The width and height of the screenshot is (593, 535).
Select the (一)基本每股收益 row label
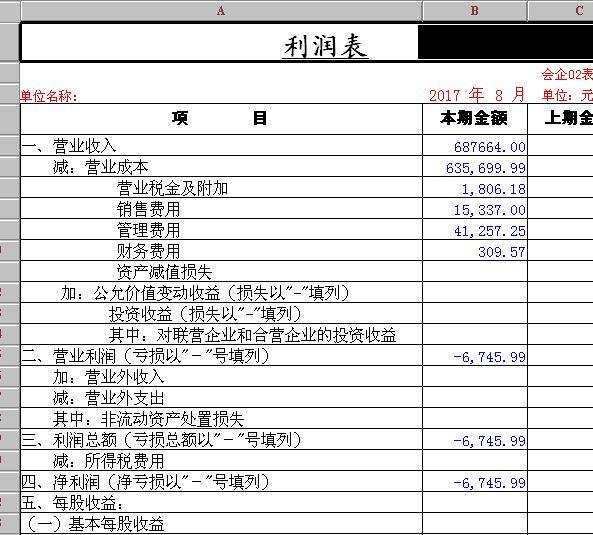click(x=96, y=524)
